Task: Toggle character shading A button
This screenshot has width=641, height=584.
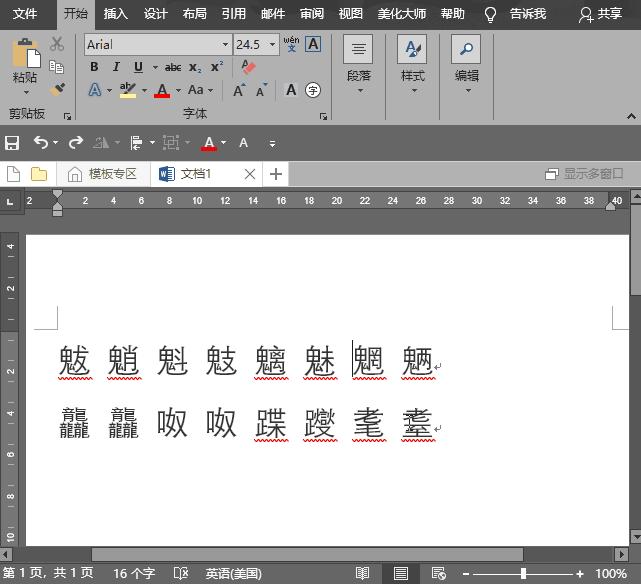Action: [x=291, y=90]
